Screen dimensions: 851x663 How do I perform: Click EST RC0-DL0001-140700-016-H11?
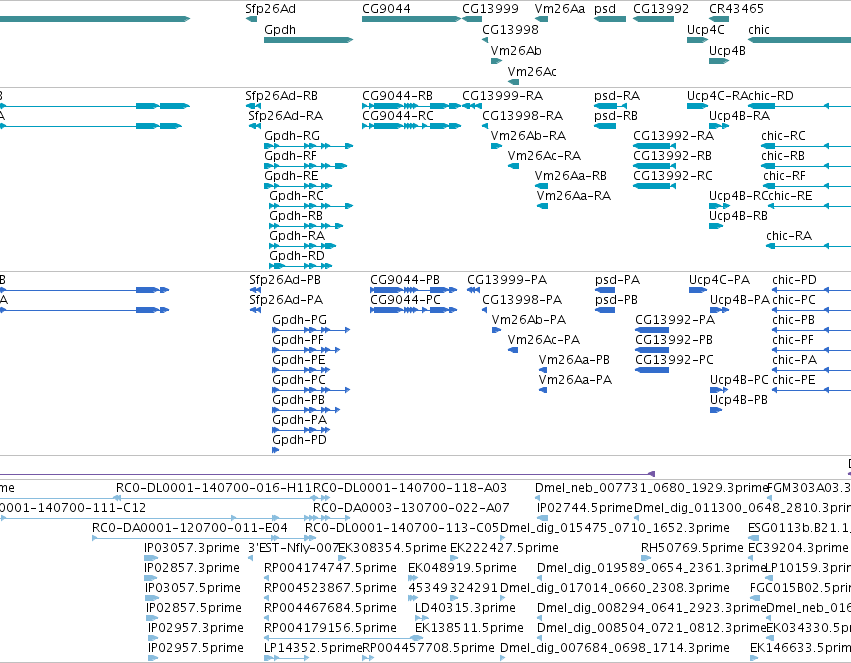[214, 488]
